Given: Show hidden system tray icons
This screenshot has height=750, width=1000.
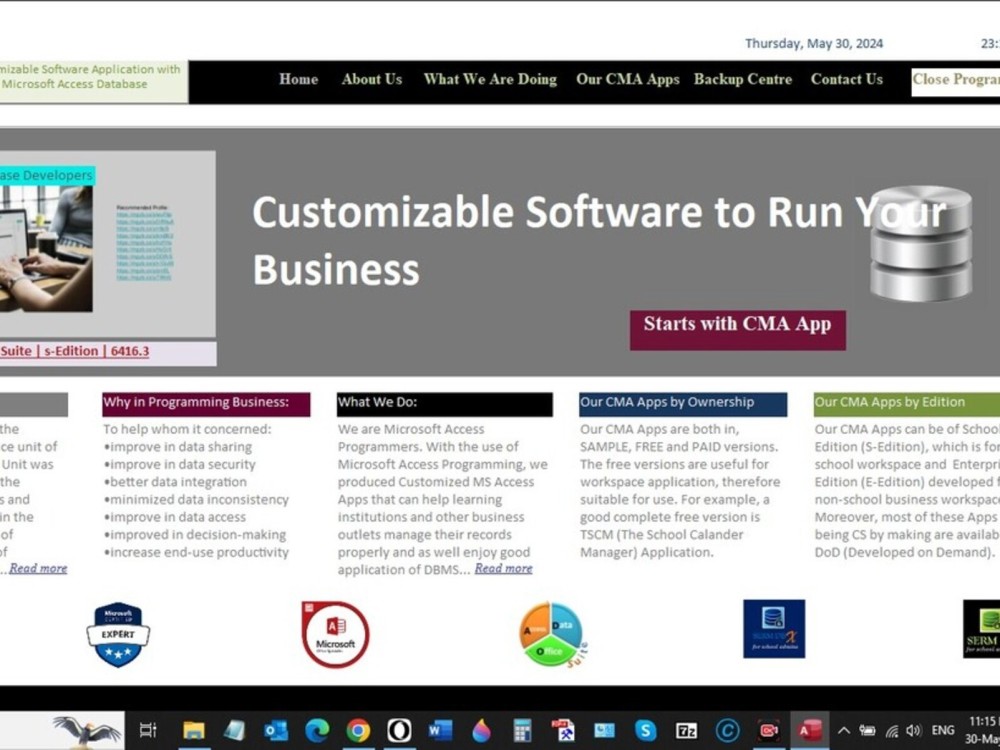Looking at the screenshot, I should tap(844, 731).
